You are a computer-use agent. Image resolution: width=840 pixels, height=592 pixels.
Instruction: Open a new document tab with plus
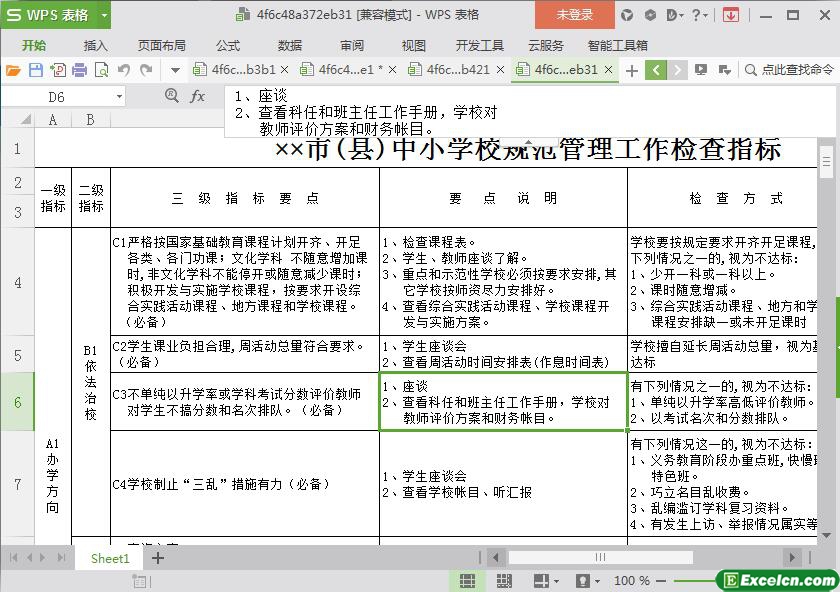pos(631,70)
